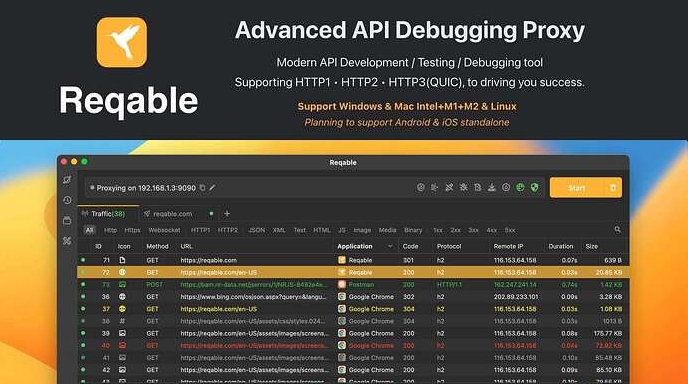The image size is (688, 384).
Task: Add a new tab with the plus button
Action: 227,214
